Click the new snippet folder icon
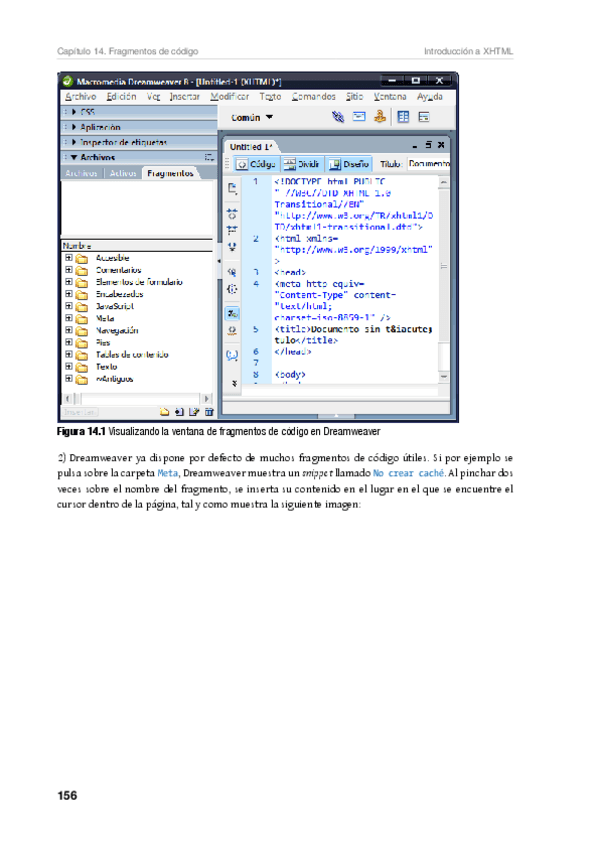599x848 pixels. pos(164,412)
